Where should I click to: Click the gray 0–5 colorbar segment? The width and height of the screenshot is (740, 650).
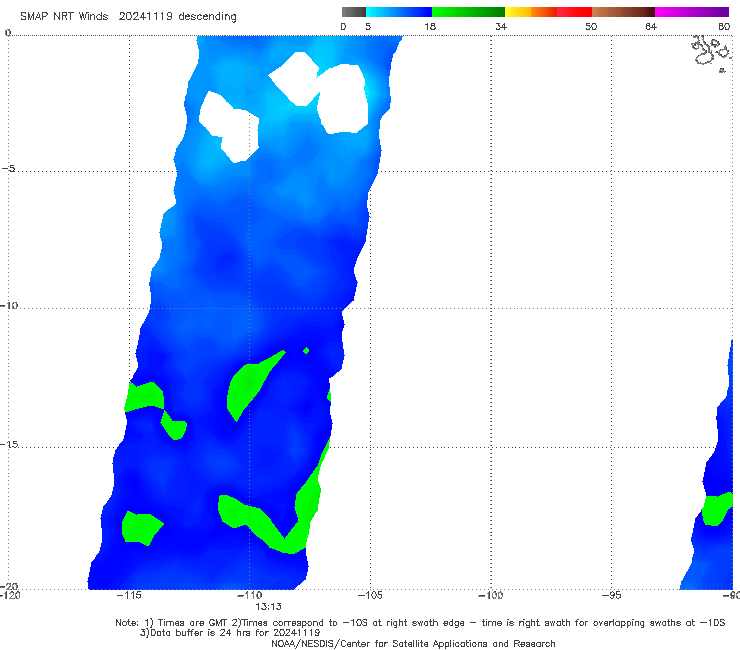coord(354,12)
